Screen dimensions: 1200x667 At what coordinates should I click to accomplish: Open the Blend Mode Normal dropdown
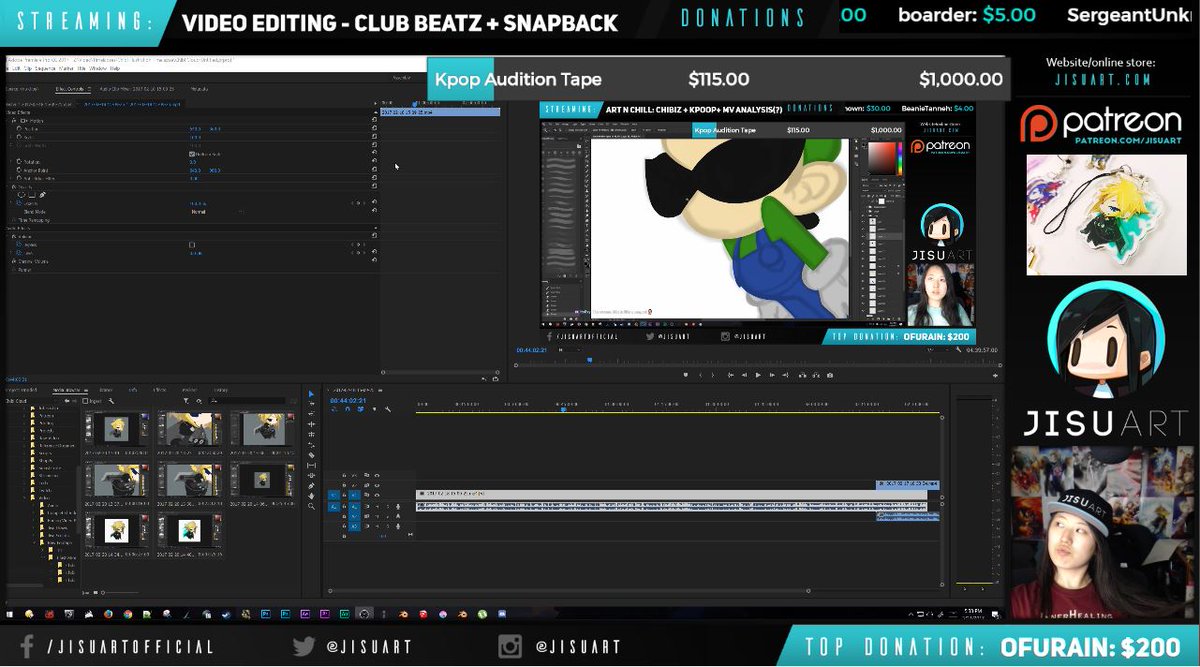[218, 212]
